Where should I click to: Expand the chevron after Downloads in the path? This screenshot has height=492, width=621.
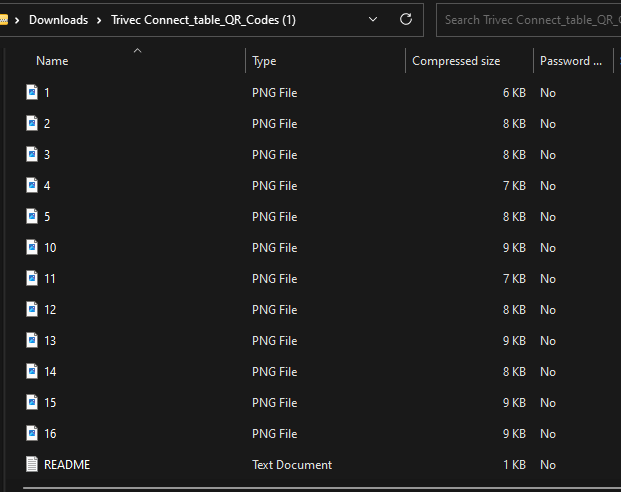pos(99,20)
